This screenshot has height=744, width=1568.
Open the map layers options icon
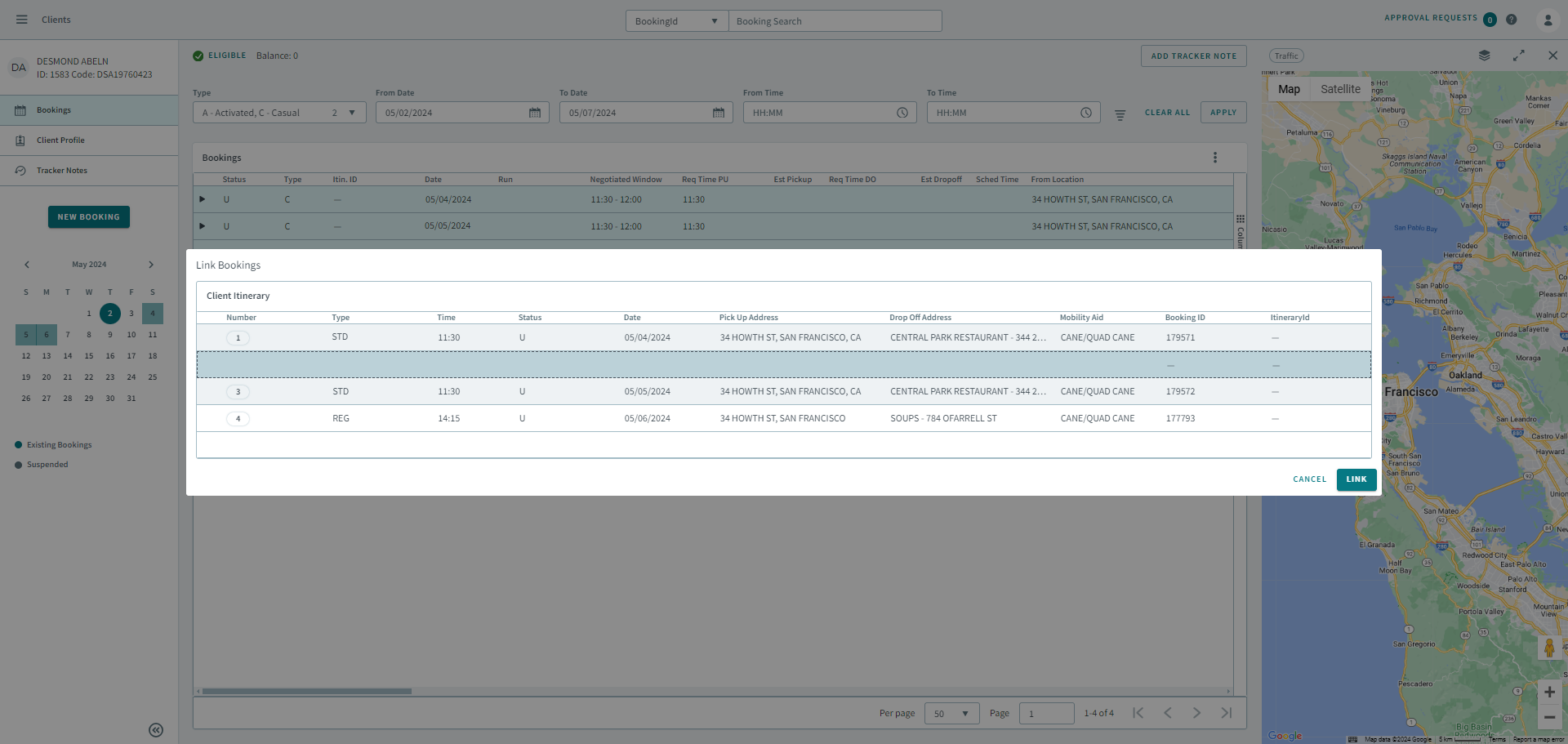pyautogui.click(x=1485, y=56)
